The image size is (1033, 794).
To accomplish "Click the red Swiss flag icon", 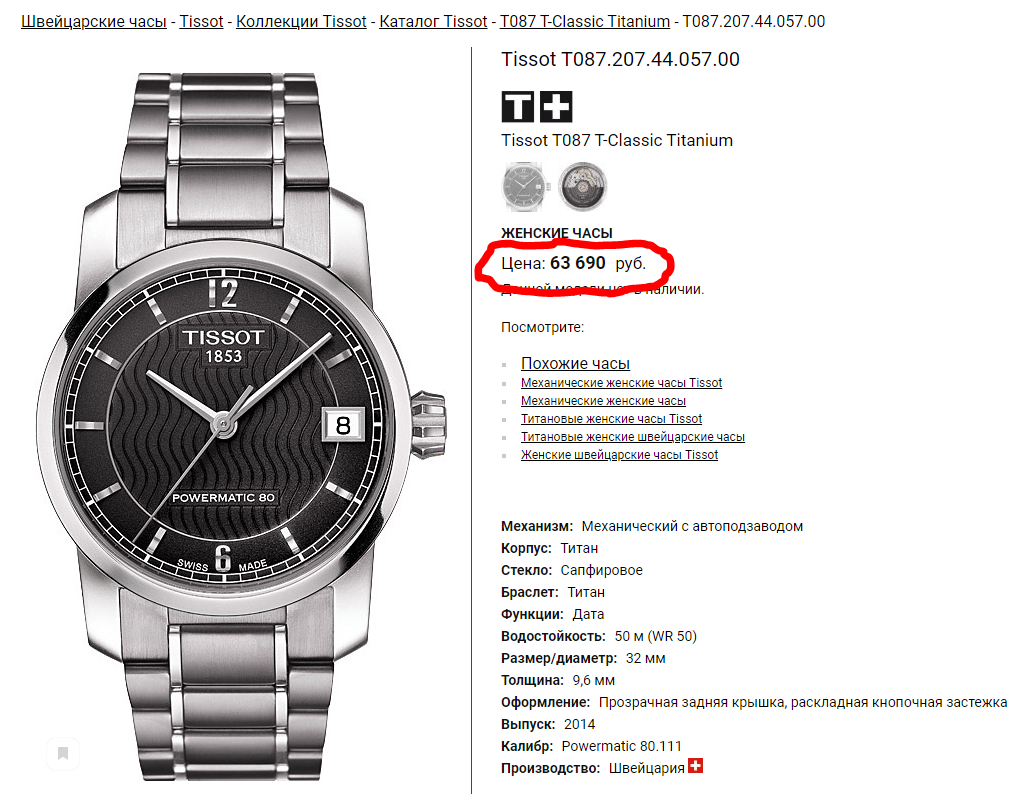I will 696,766.
